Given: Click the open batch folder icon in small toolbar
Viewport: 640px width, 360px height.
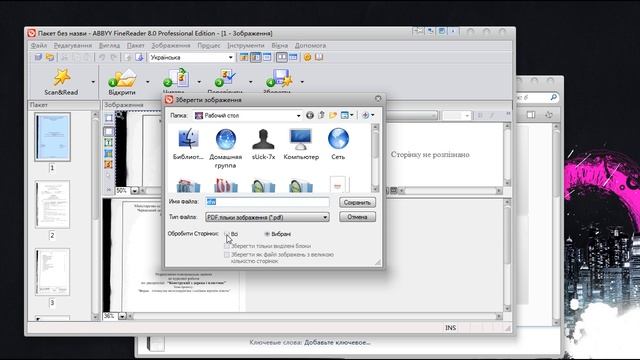Looking at the screenshot, I should (x=50, y=57).
